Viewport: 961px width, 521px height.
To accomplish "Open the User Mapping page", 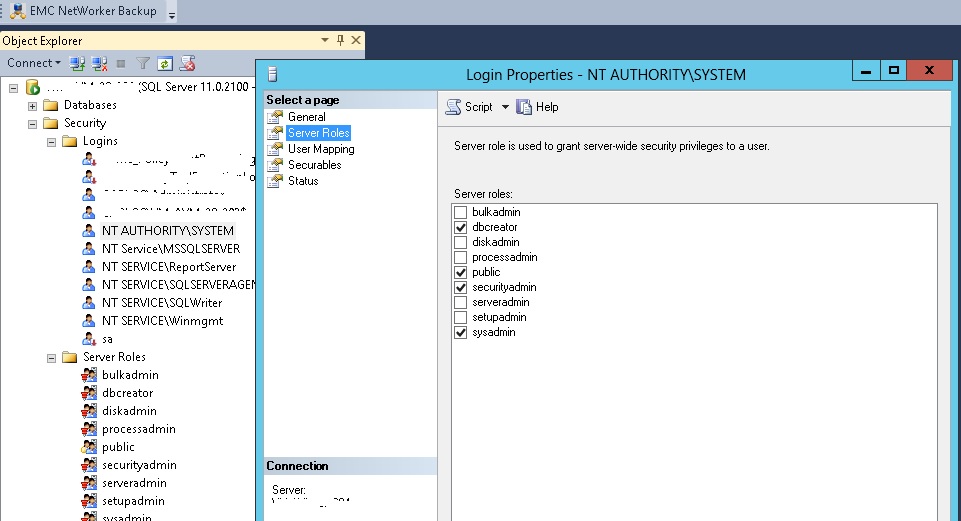I will [321, 149].
